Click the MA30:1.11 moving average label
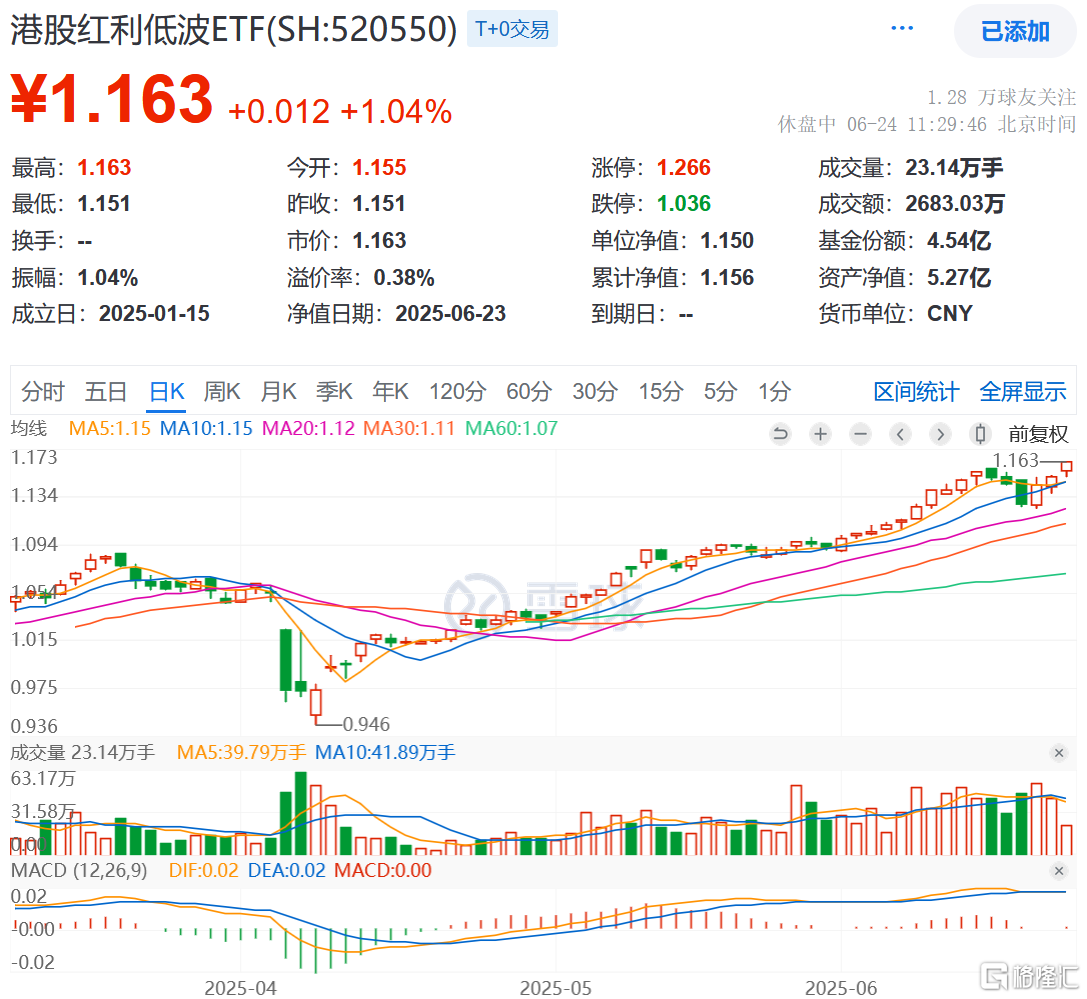 (x=409, y=428)
